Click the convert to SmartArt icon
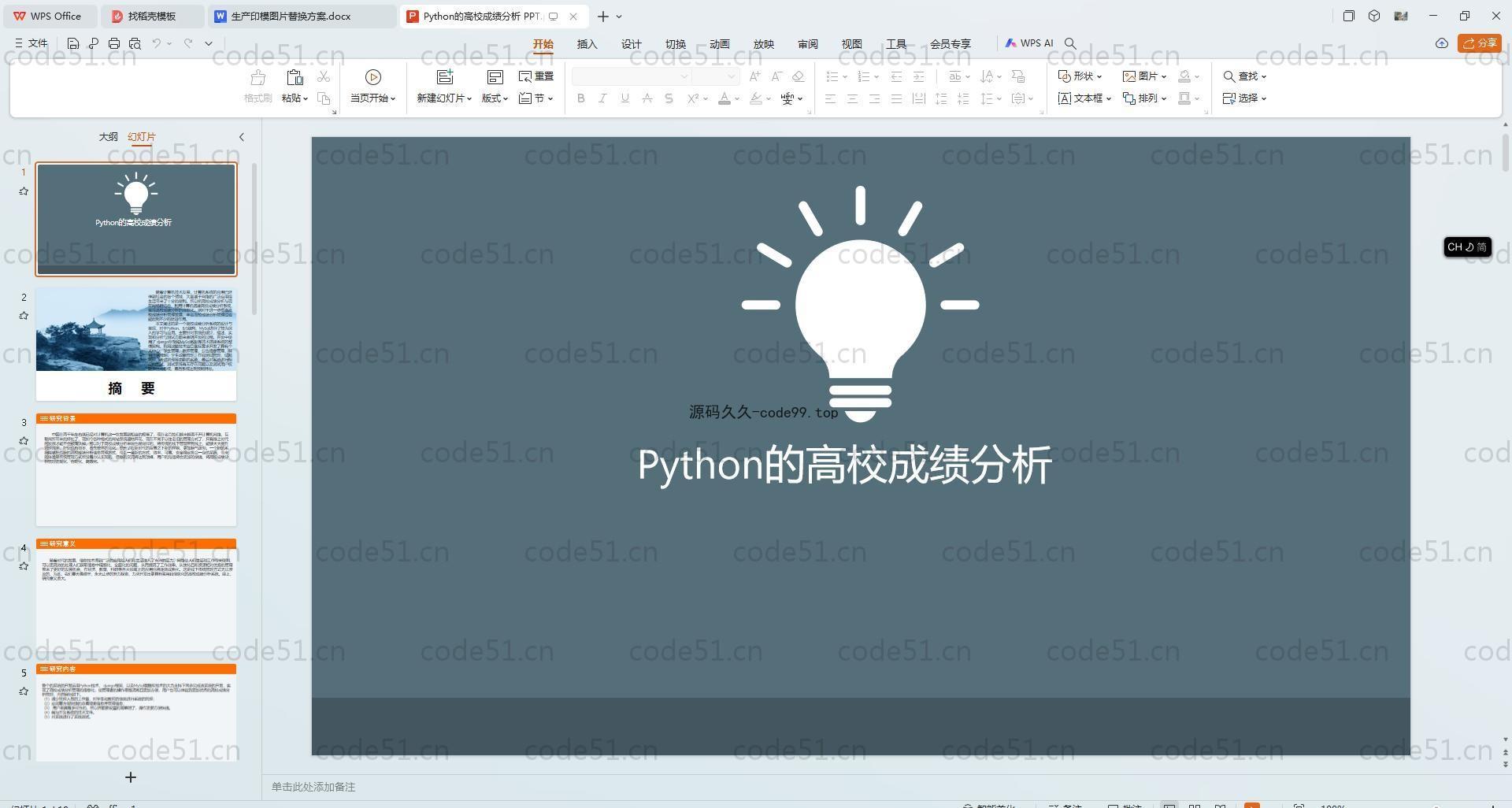 tap(1018, 76)
